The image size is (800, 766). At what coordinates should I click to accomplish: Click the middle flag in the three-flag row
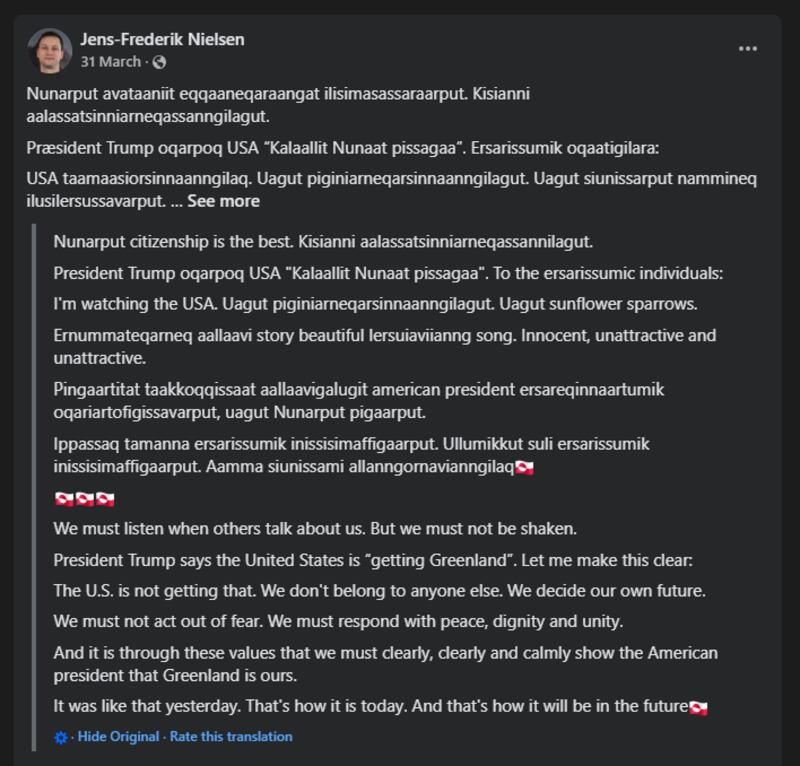pos(85,498)
